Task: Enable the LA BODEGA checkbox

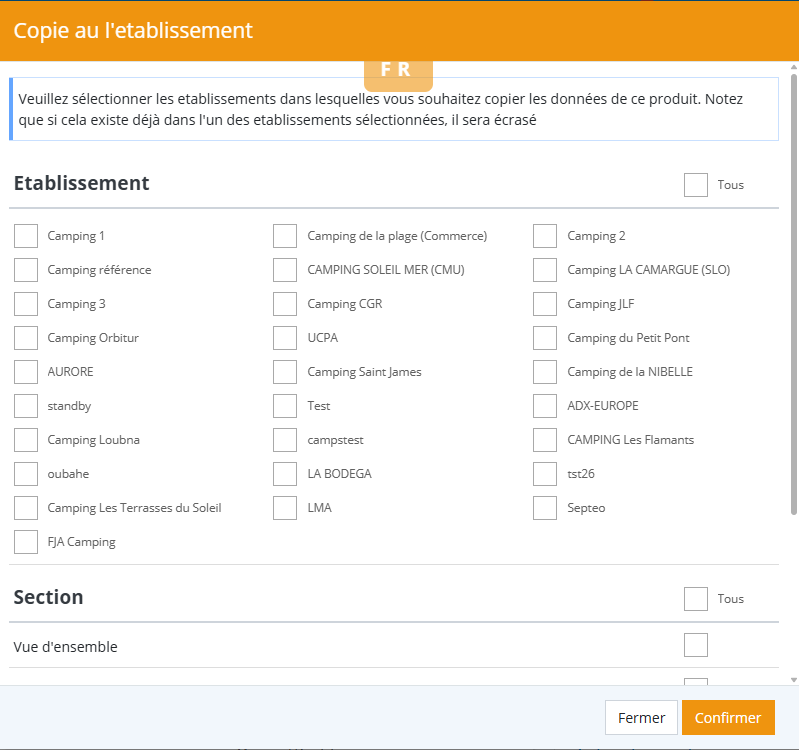Action: pos(285,474)
